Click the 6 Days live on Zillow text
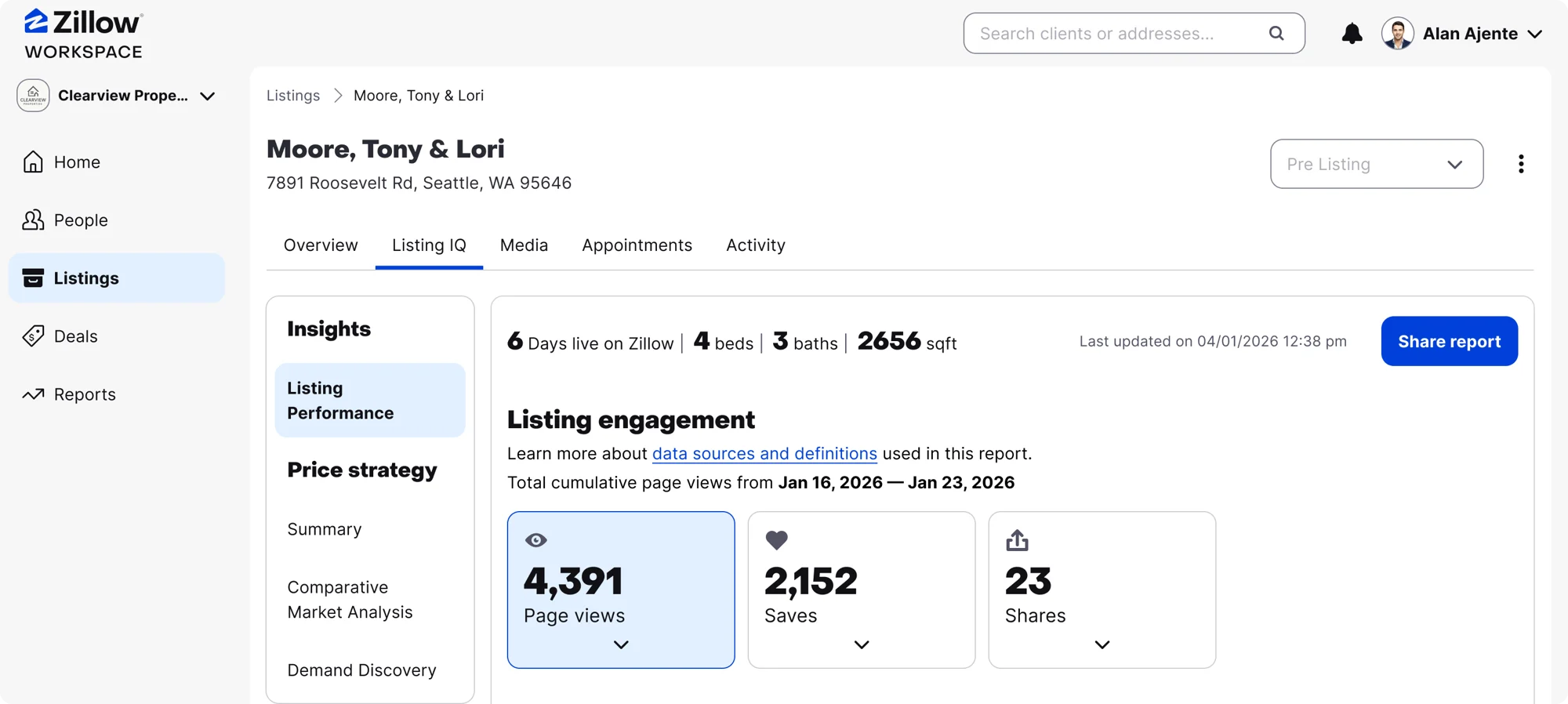Image resolution: width=1568 pixels, height=704 pixels. (x=590, y=342)
